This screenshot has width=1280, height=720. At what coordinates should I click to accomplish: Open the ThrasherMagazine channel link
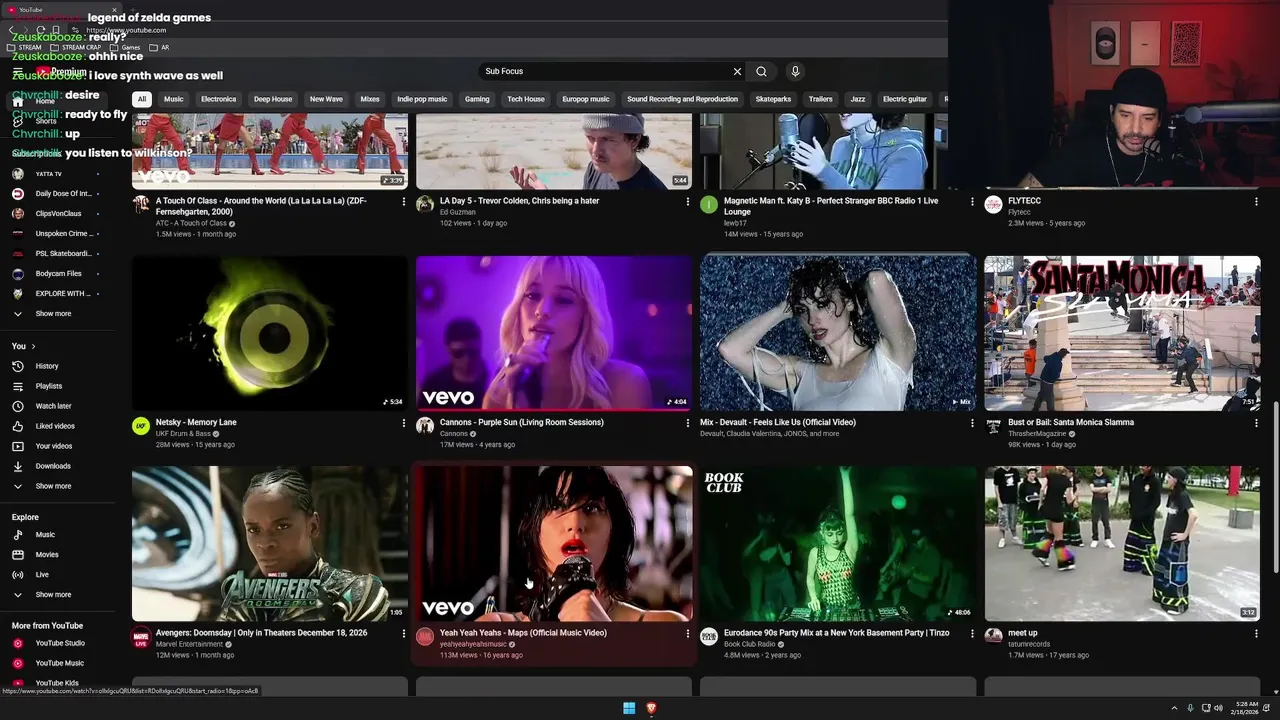[x=1038, y=434]
